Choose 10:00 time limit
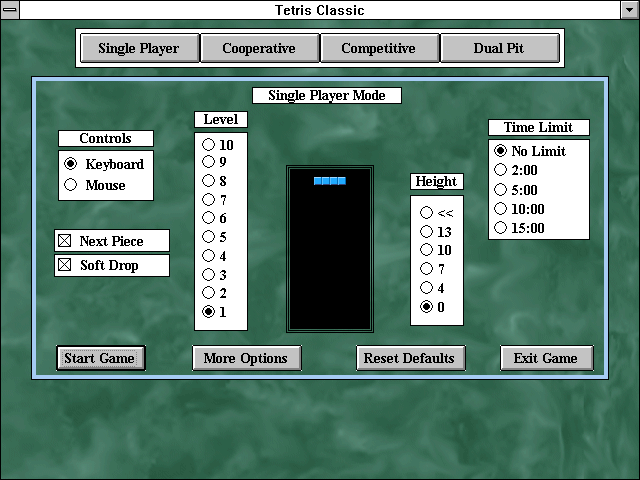 click(x=519, y=209)
